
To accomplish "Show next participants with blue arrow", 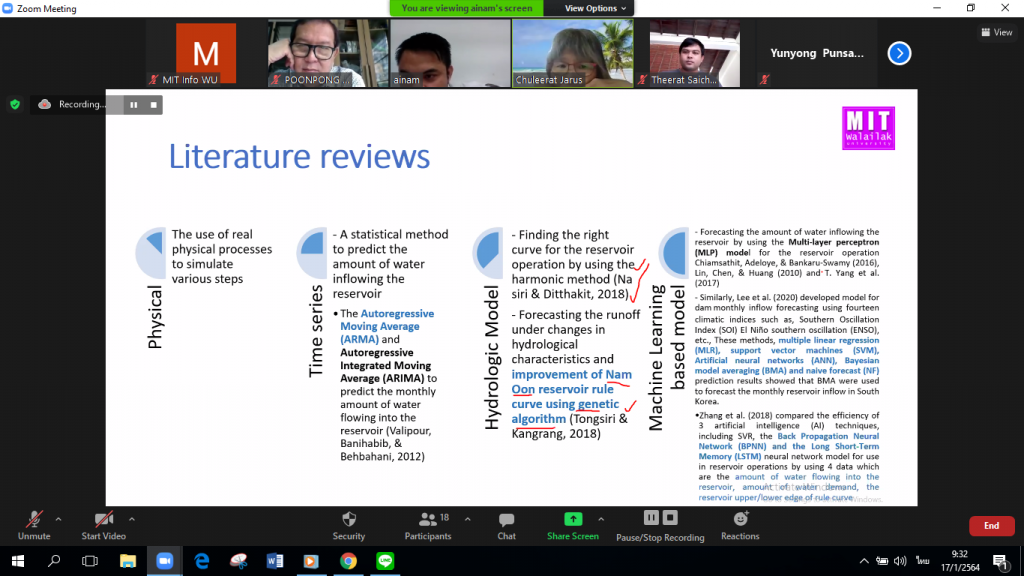I will click(899, 53).
